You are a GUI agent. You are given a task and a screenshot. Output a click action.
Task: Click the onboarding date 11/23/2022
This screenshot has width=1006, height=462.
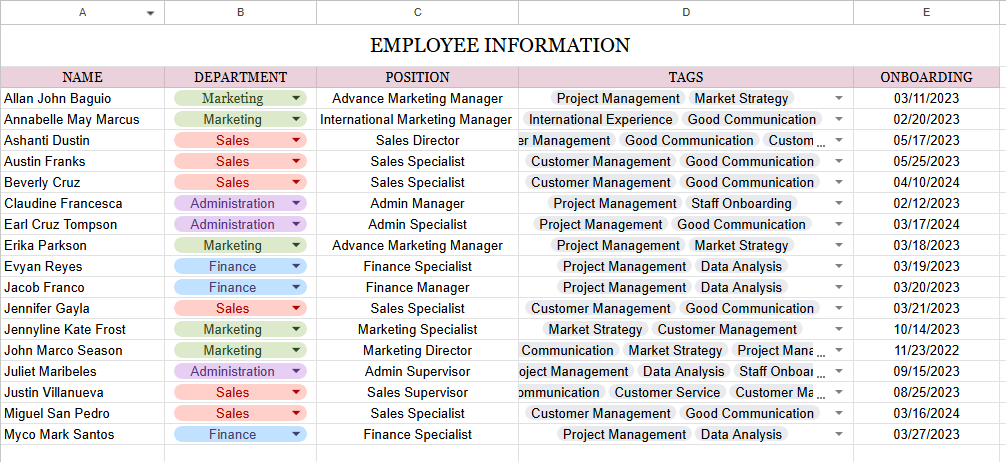(x=926, y=351)
